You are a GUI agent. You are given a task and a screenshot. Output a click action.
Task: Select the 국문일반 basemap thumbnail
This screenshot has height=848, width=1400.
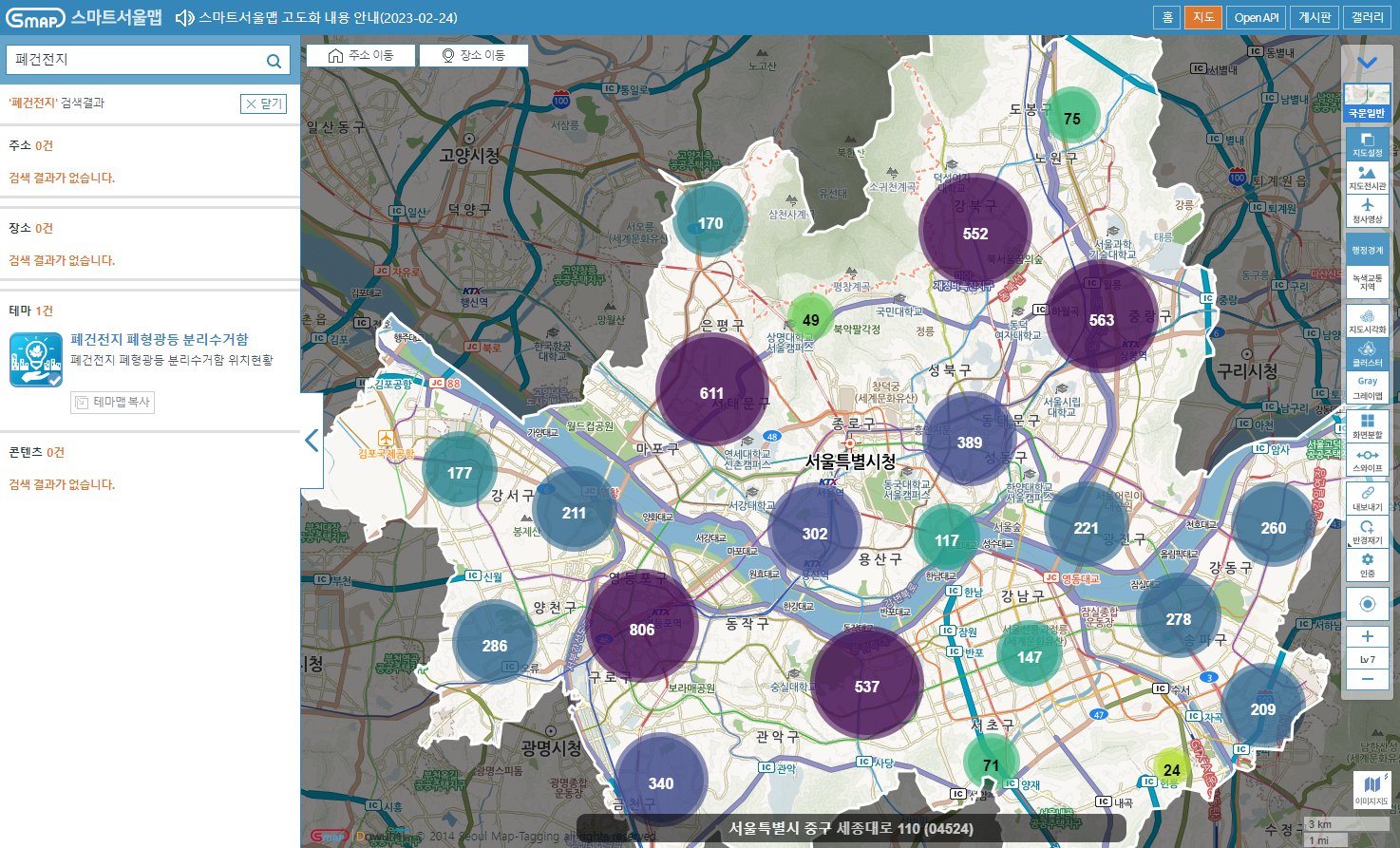click(1367, 103)
